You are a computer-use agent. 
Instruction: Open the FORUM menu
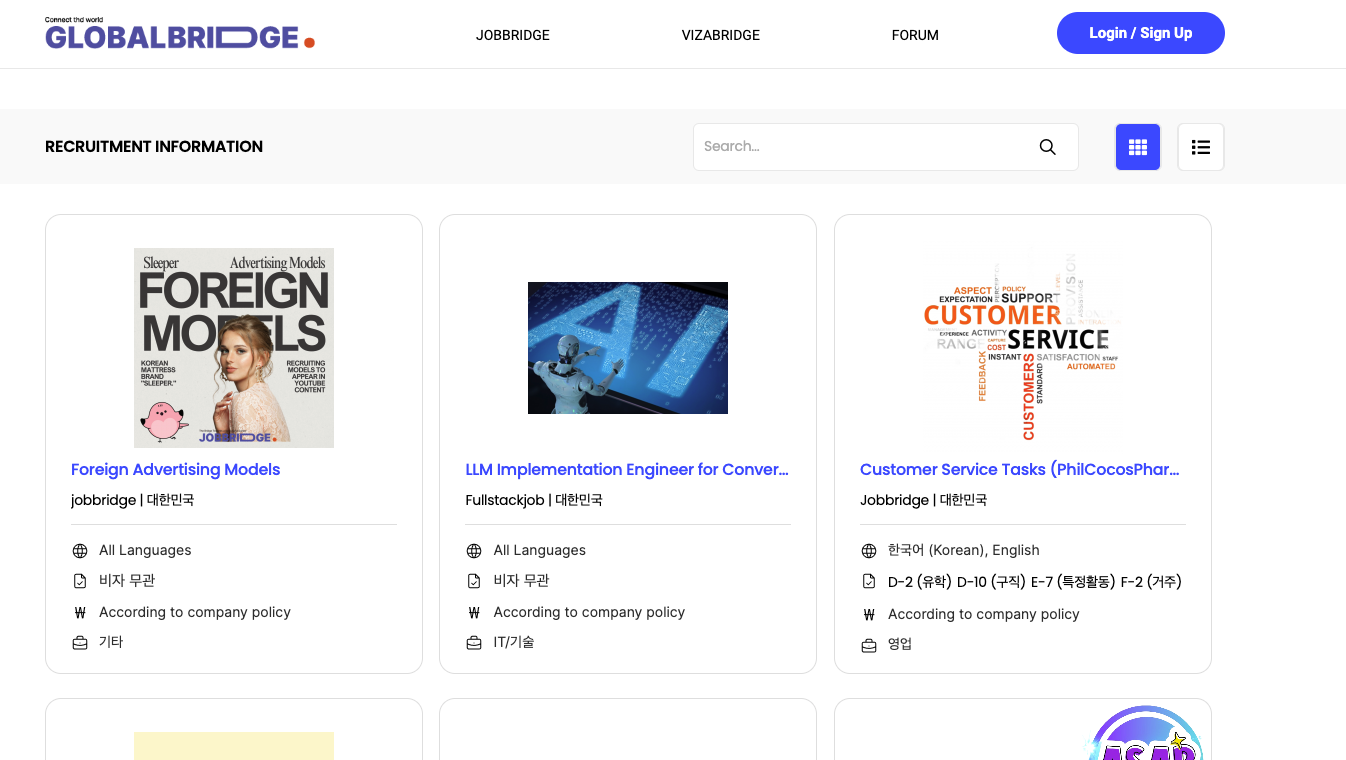pyautogui.click(x=915, y=35)
